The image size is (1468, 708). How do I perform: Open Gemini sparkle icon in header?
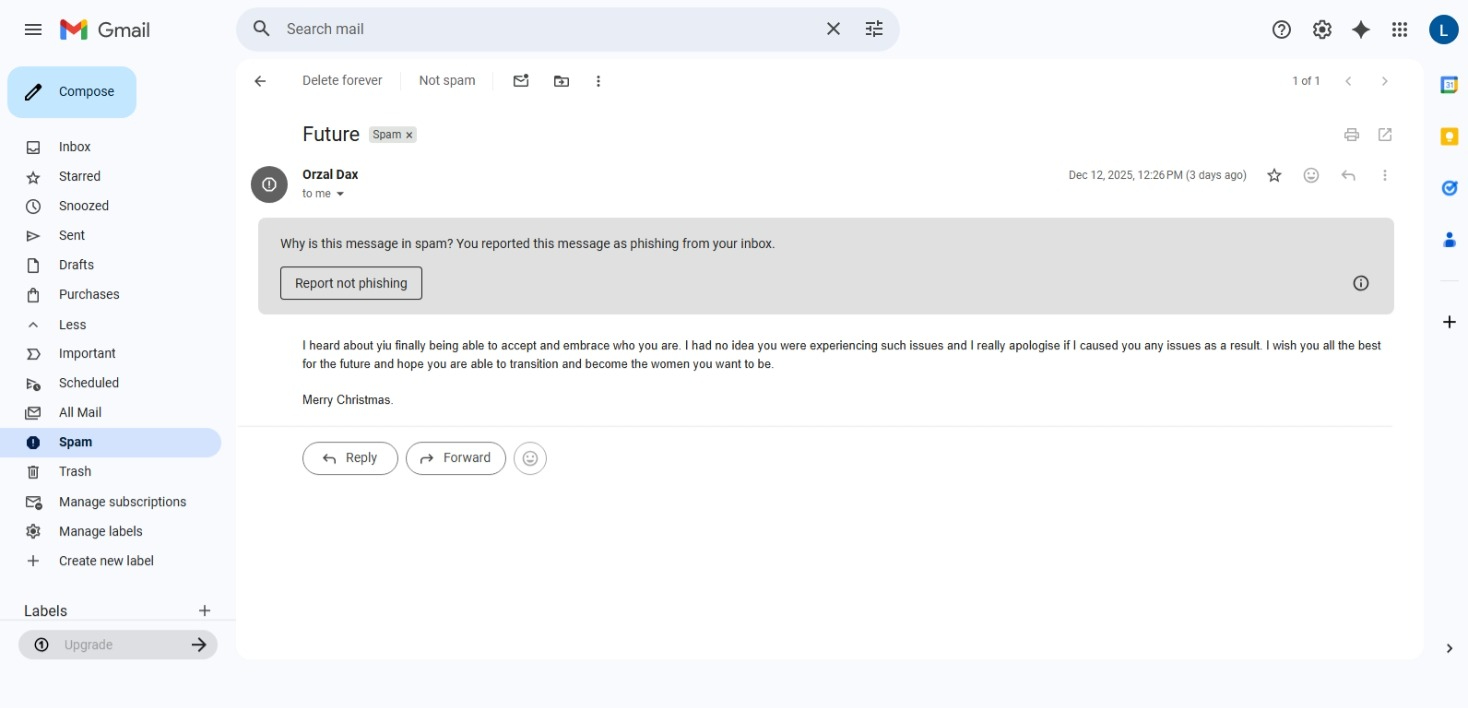tap(1360, 30)
